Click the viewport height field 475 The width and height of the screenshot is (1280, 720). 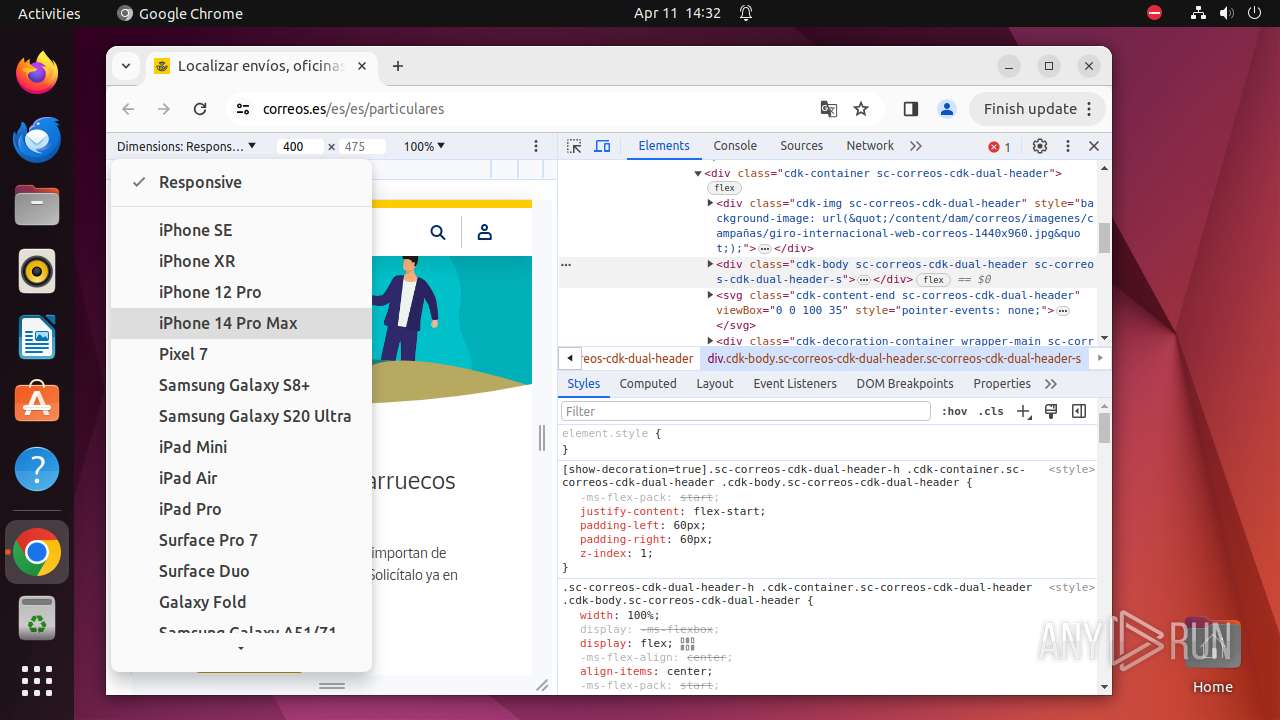(x=362, y=146)
